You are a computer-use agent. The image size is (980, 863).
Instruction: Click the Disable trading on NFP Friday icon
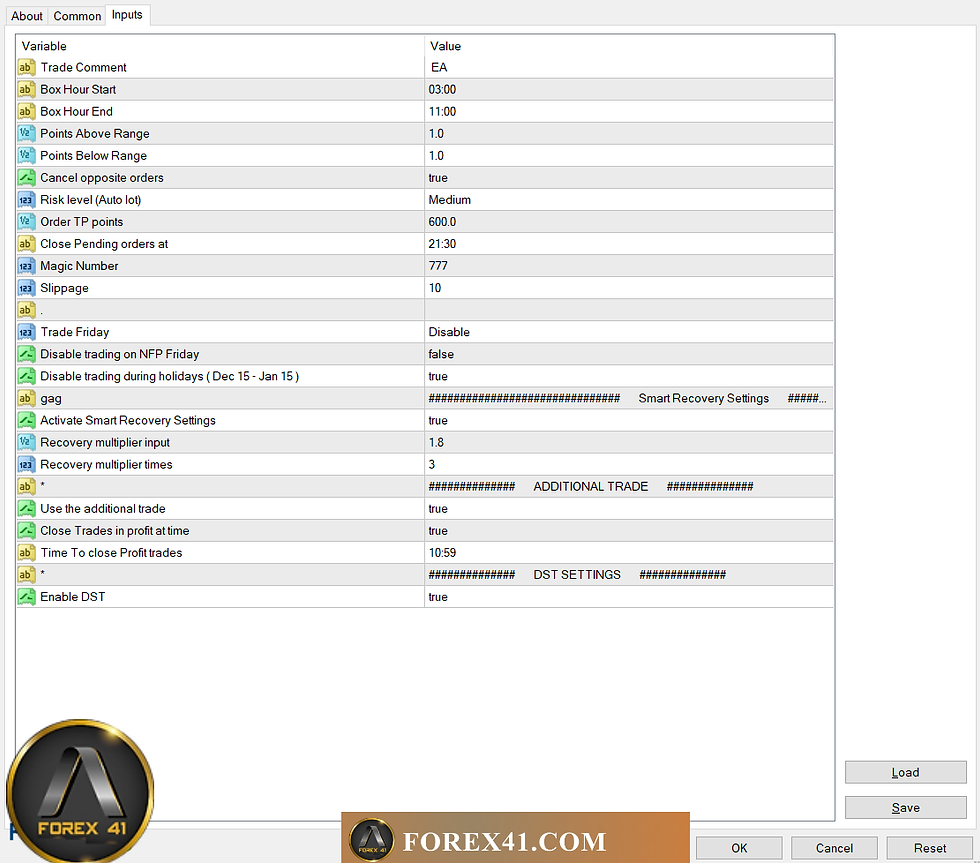(26, 354)
